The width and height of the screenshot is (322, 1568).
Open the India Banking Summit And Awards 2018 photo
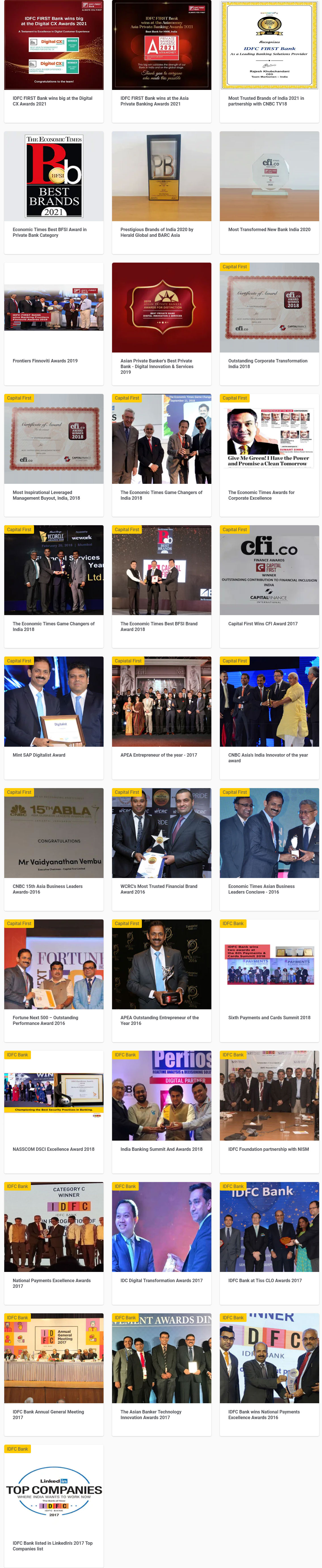click(161, 1096)
